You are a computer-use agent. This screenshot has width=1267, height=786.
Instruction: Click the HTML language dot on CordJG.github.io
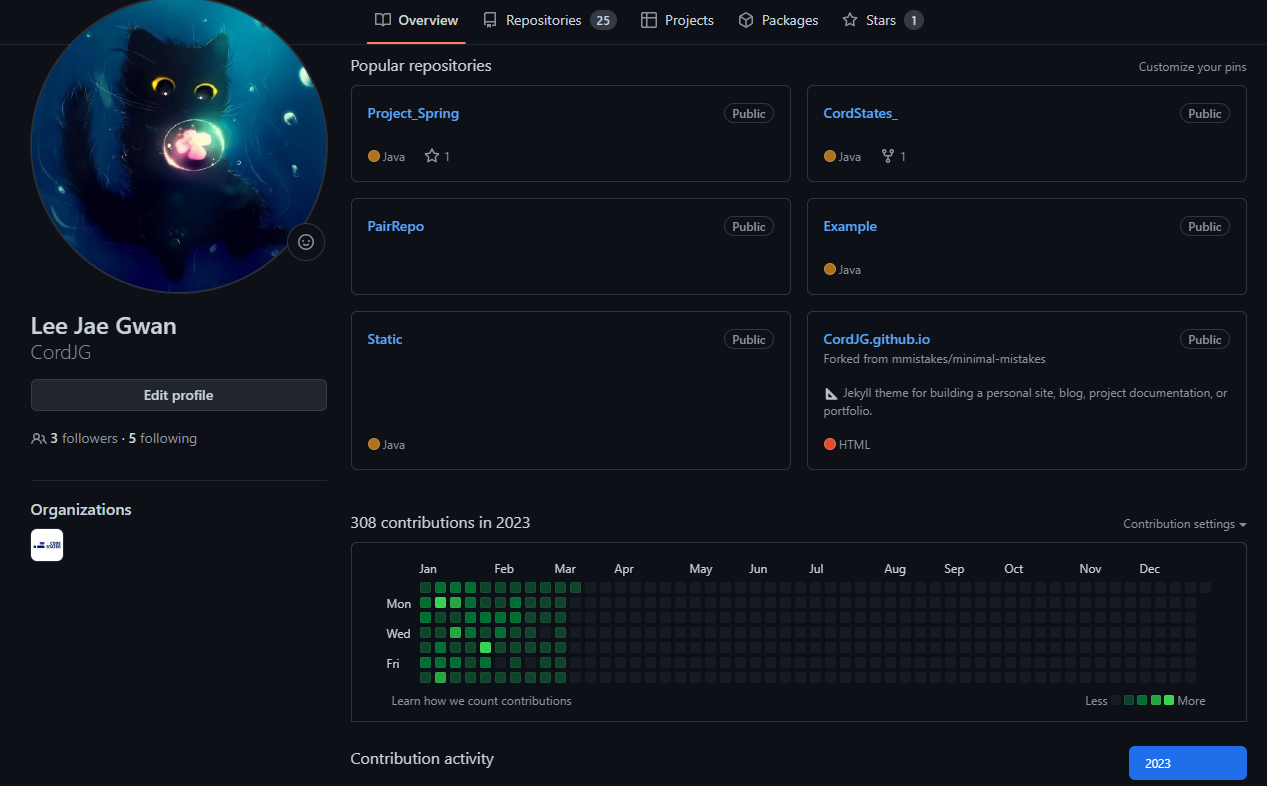click(830, 444)
